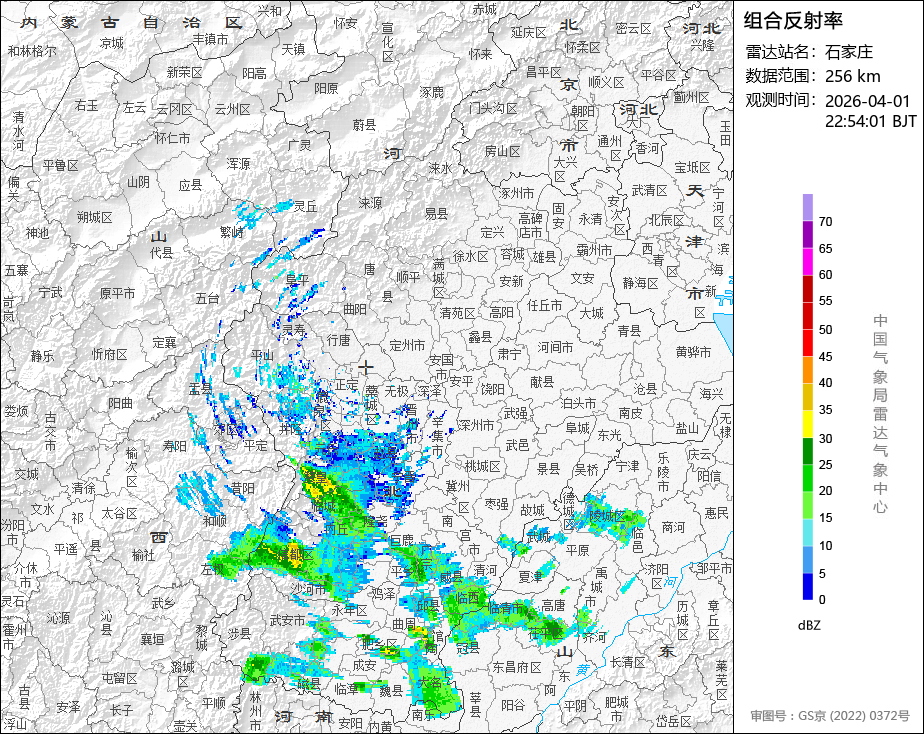Click the data range value 256 km
Screen dimensions: 924x734
point(853,77)
